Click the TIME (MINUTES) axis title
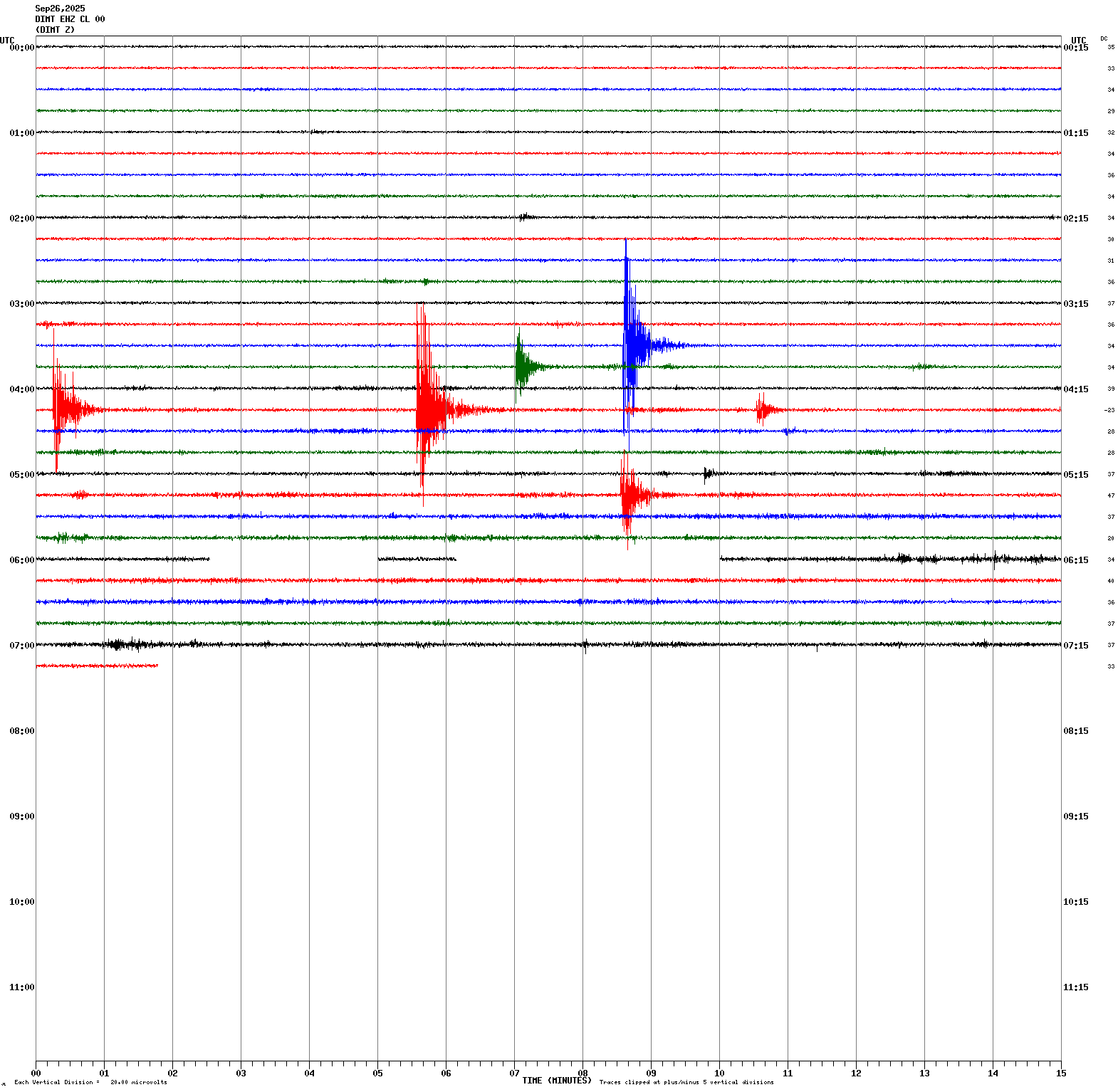1118x1092 pixels. tap(556, 1081)
